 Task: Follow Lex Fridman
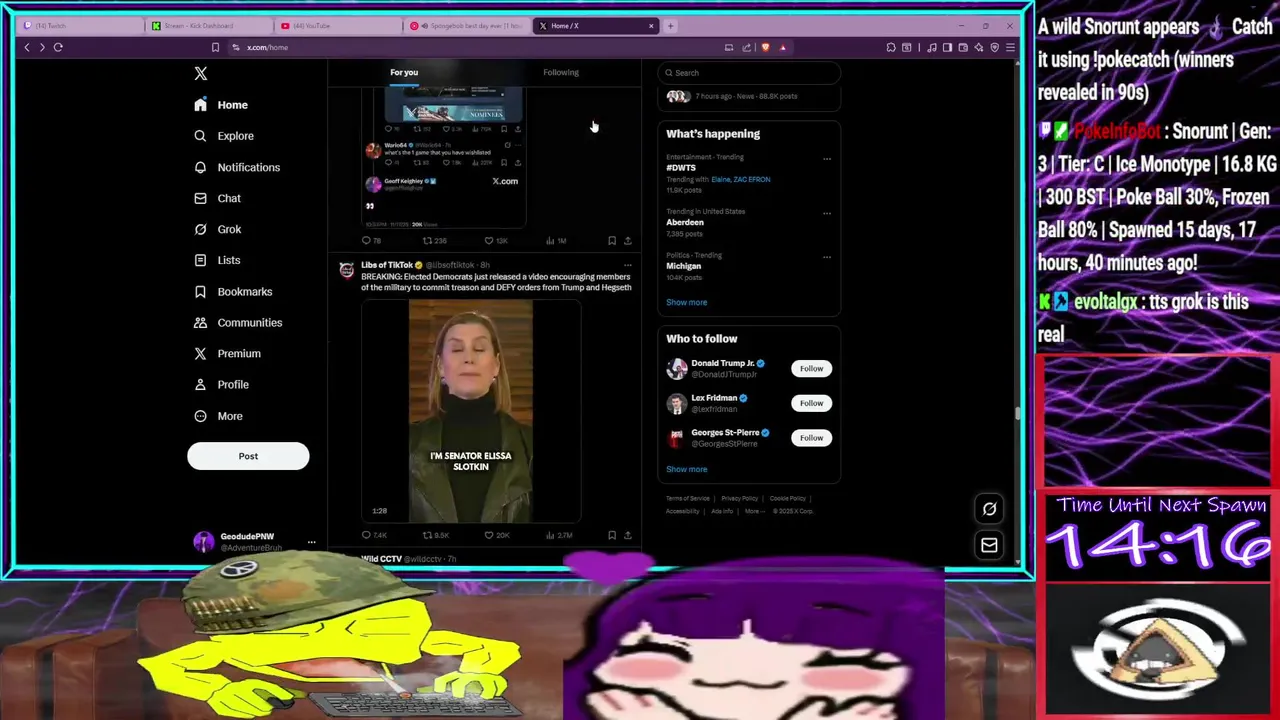(x=811, y=403)
